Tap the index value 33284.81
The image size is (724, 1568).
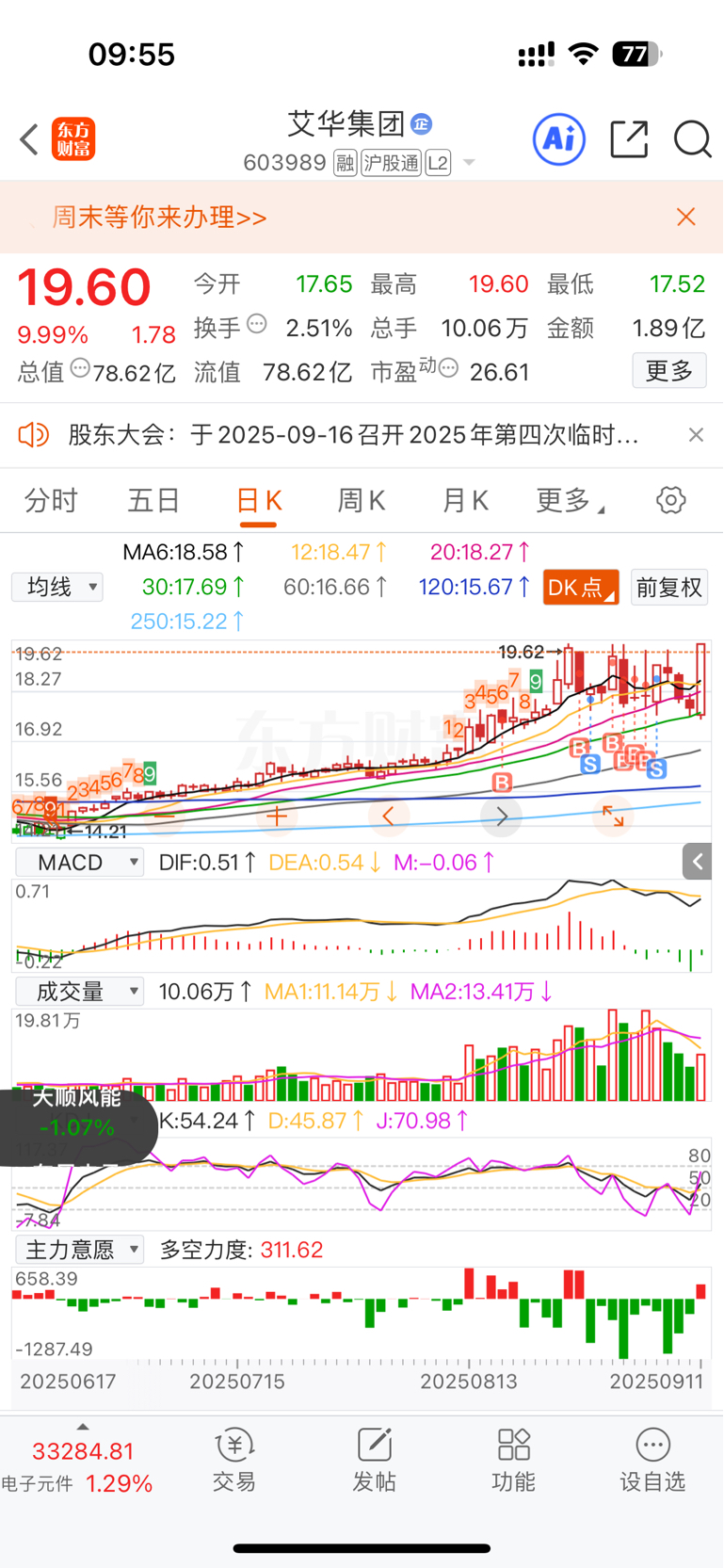(83, 1451)
